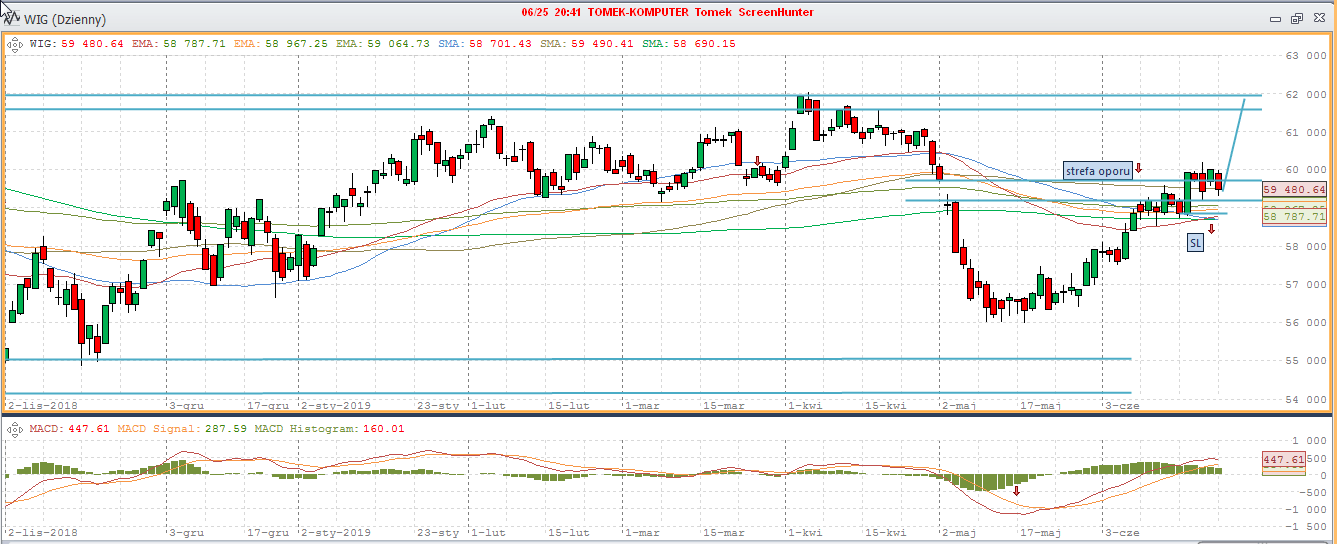Image resolution: width=1337 pixels, height=544 pixels.
Task: Click the WIG chart window title icon
Action: (x=10, y=19)
